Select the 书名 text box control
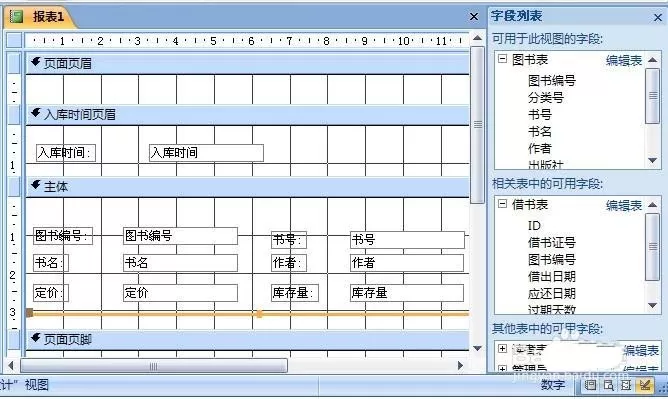Image resolution: width=668 pixels, height=399 pixels. point(180,263)
